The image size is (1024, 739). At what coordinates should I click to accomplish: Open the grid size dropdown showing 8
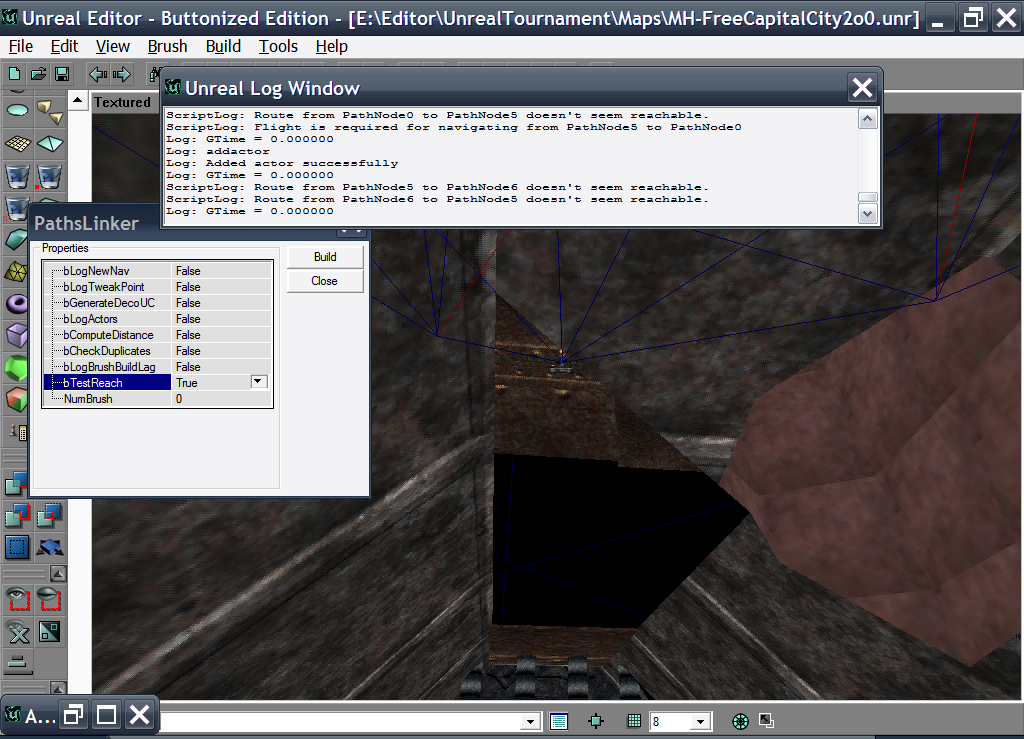click(700, 721)
